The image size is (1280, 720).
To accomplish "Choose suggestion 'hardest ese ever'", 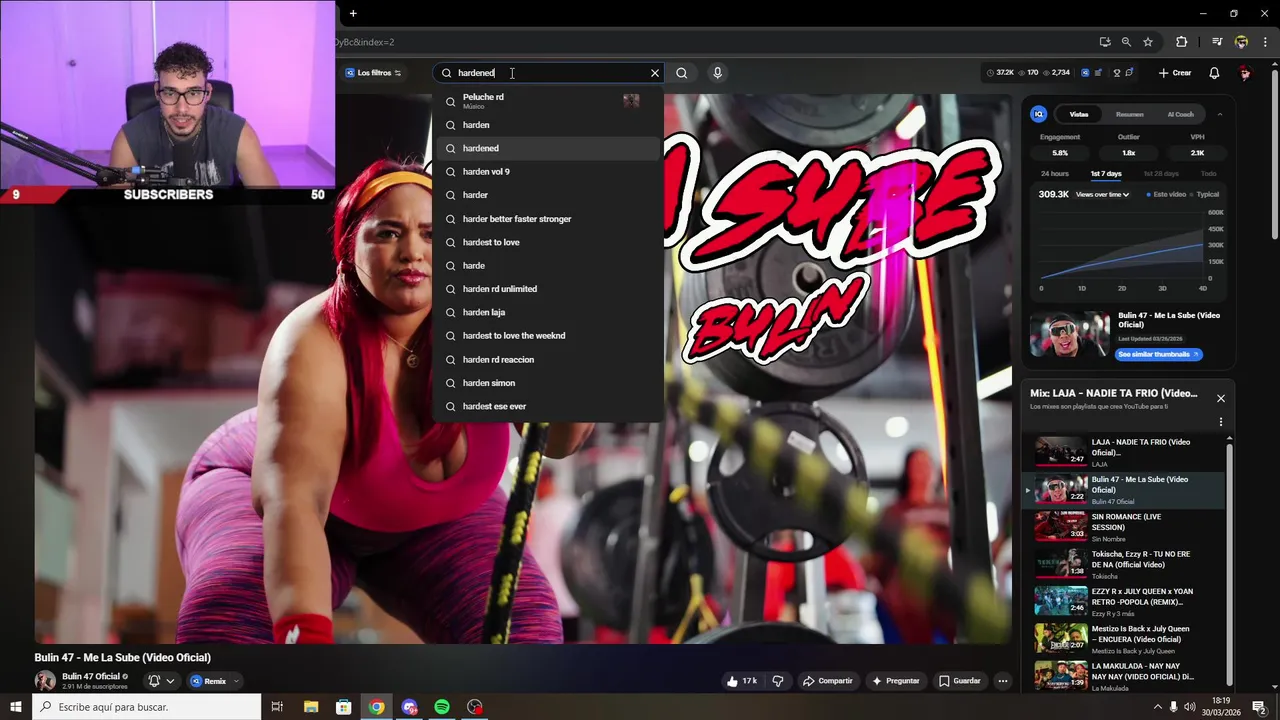I will pyautogui.click(x=548, y=406).
